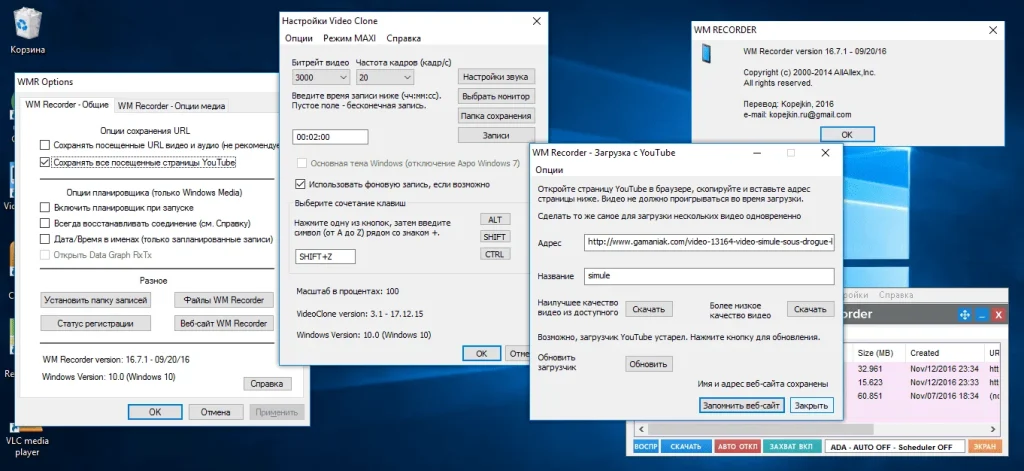Click 'Папка сохранения' button
The height and width of the screenshot is (471, 1024).
[496, 116]
